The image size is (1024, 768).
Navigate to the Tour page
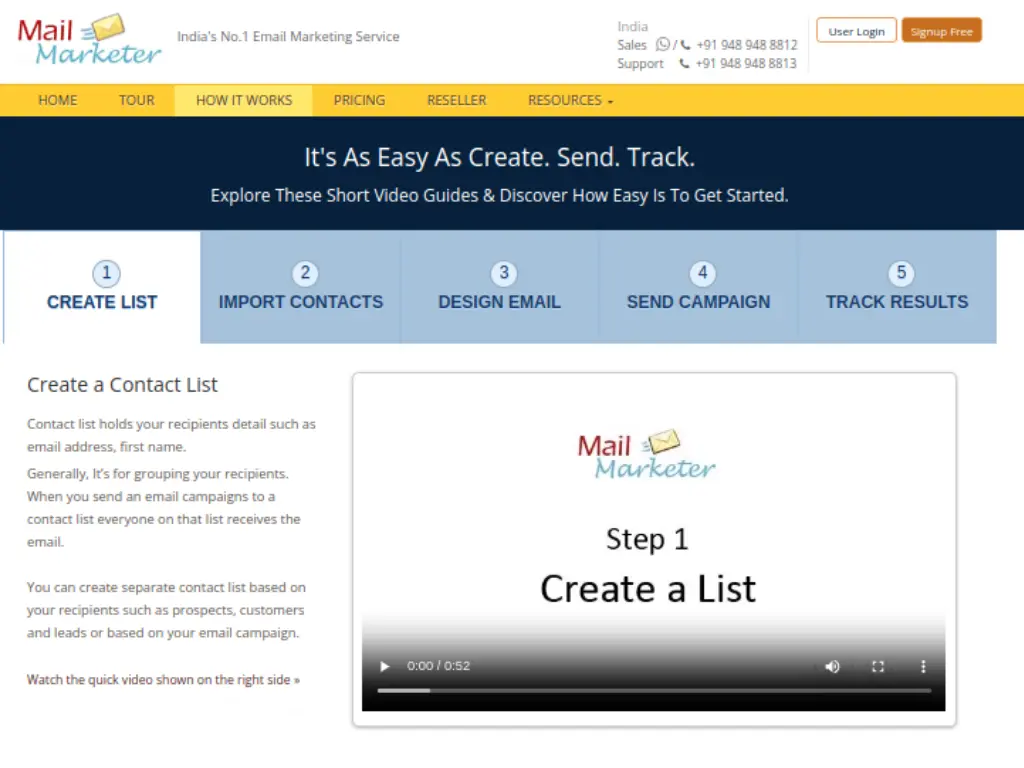tap(137, 100)
